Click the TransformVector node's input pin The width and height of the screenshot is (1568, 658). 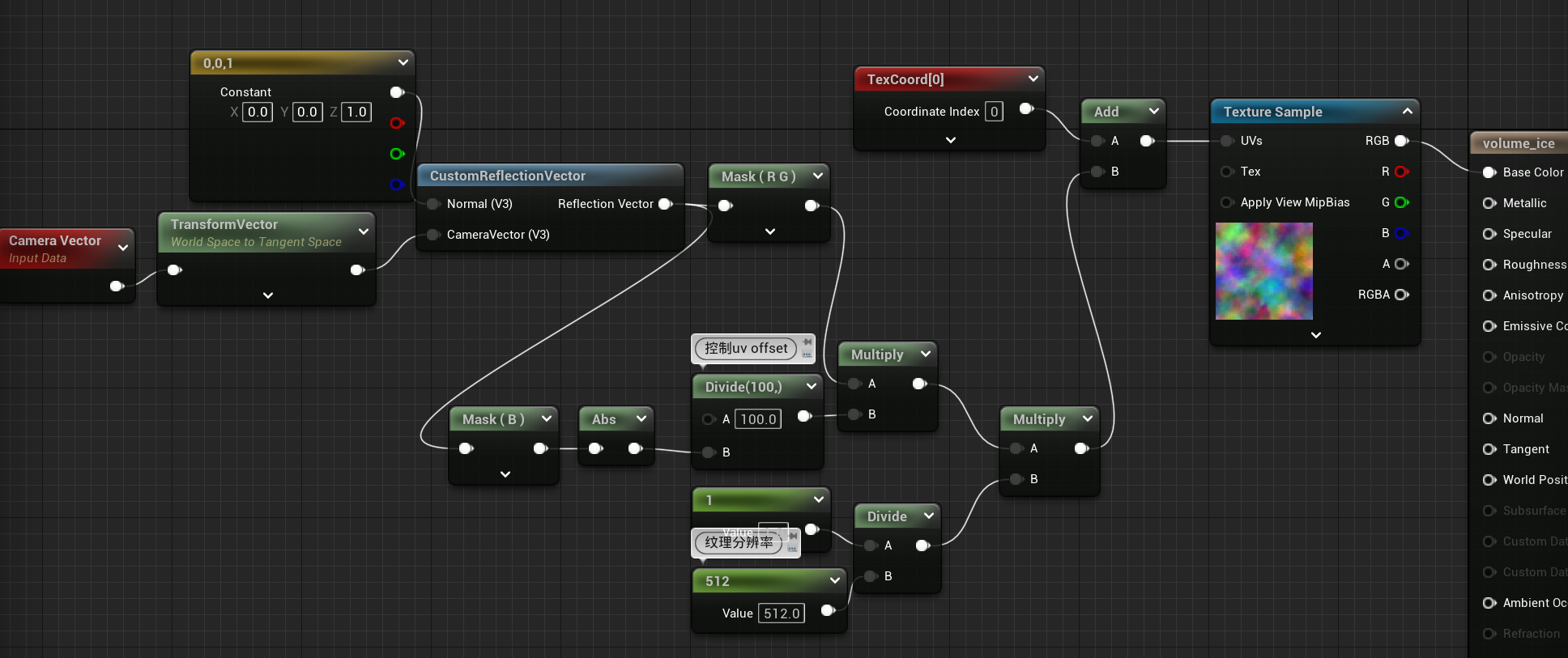175,270
